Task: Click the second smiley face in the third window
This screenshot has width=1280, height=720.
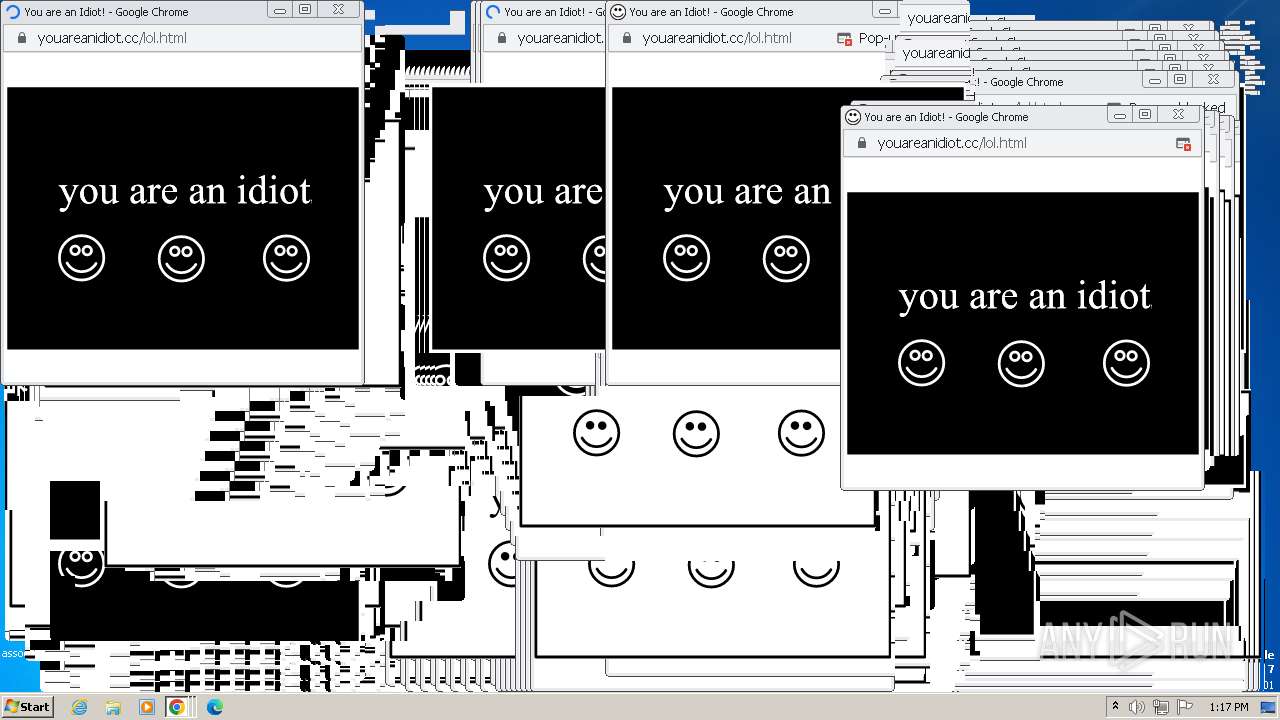Action: click(786, 258)
